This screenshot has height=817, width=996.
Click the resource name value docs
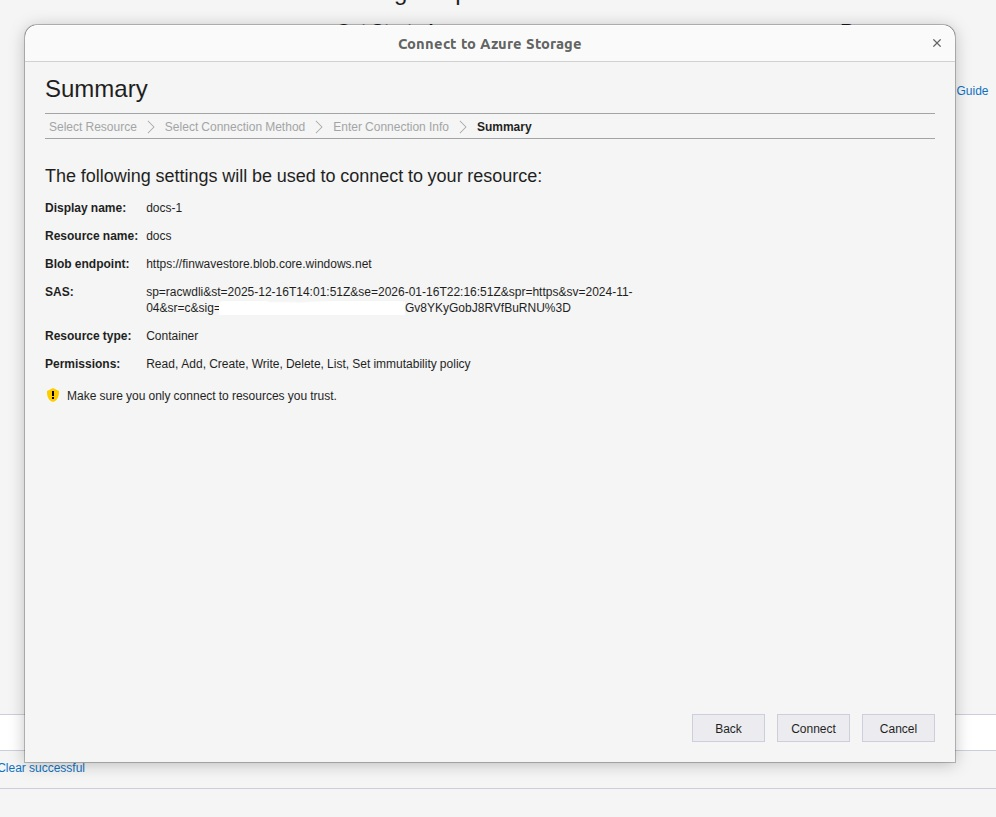point(159,236)
